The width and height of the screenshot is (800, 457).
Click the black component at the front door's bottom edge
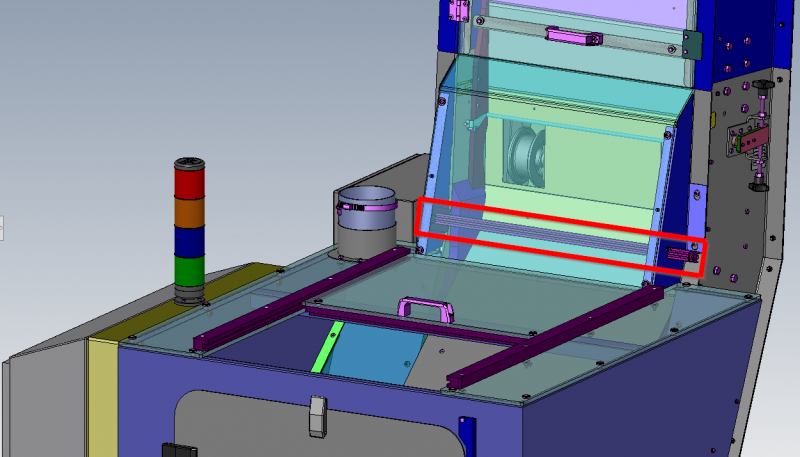pyautogui.click(x=178, y=448)
